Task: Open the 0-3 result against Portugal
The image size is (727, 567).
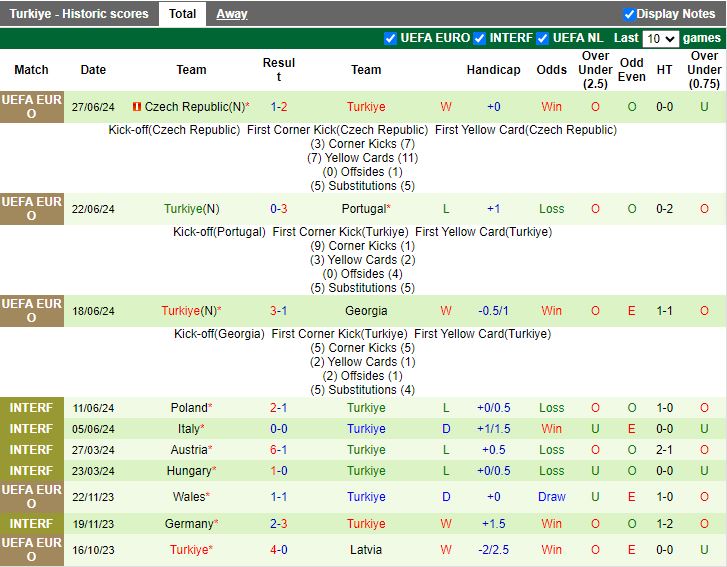Action: pyautogui.click(x=279, y=209)
